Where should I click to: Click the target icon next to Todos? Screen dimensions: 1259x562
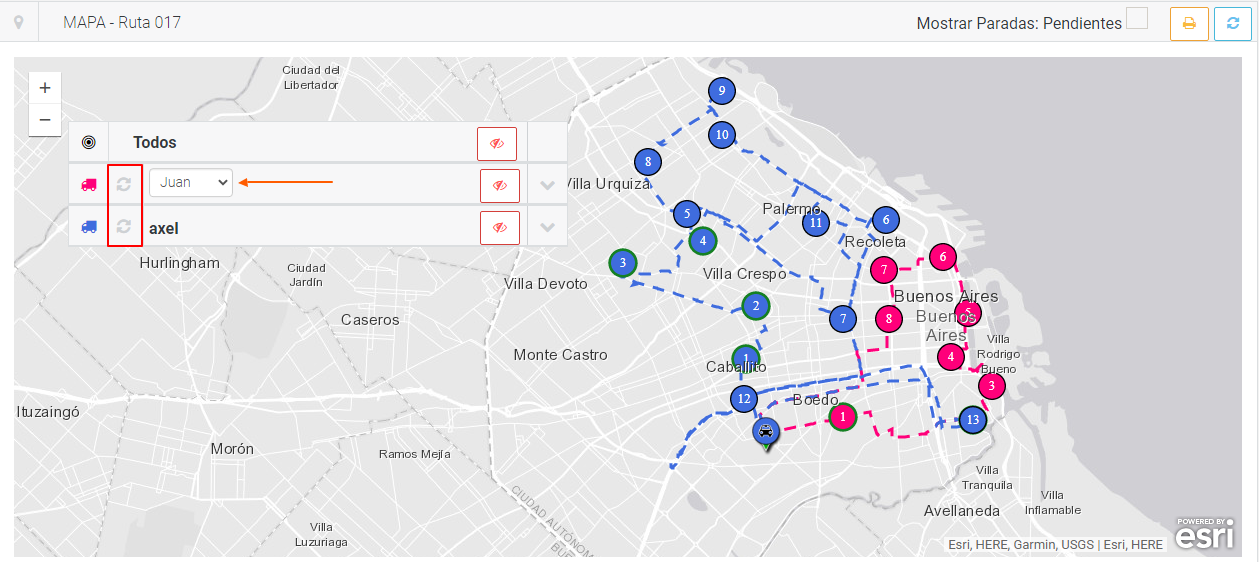pyautogui.click(x=88, y=143)
